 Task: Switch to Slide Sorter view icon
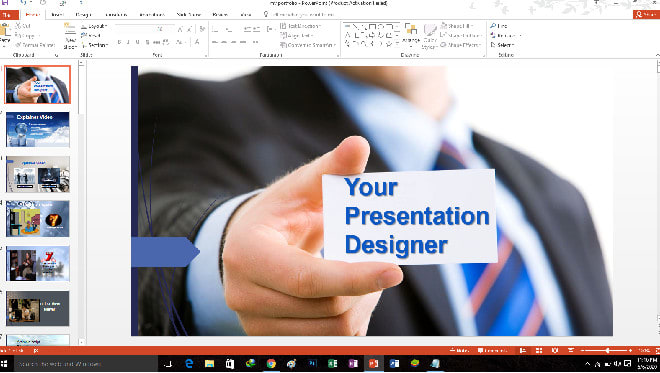[539, 350]
